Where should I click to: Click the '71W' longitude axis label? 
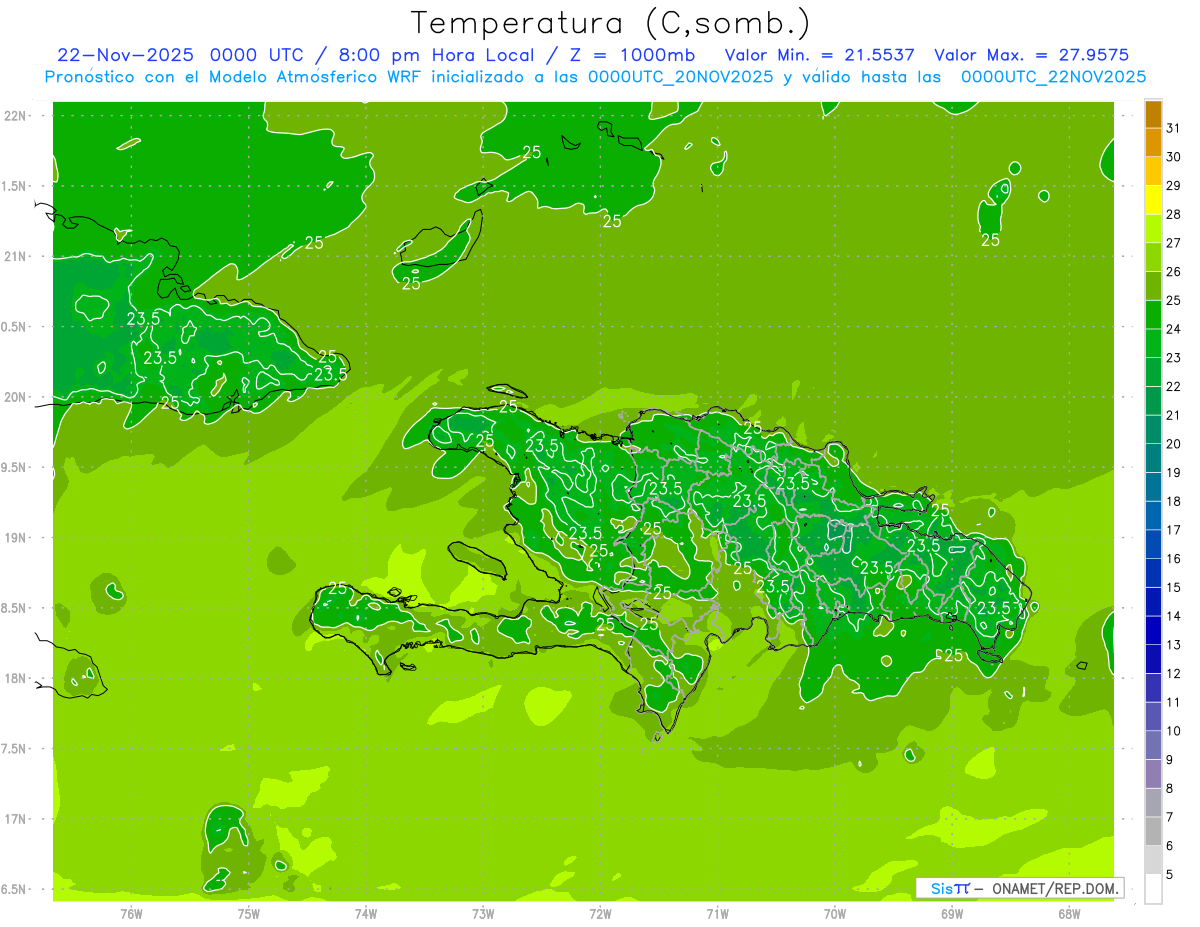point(717,914)
